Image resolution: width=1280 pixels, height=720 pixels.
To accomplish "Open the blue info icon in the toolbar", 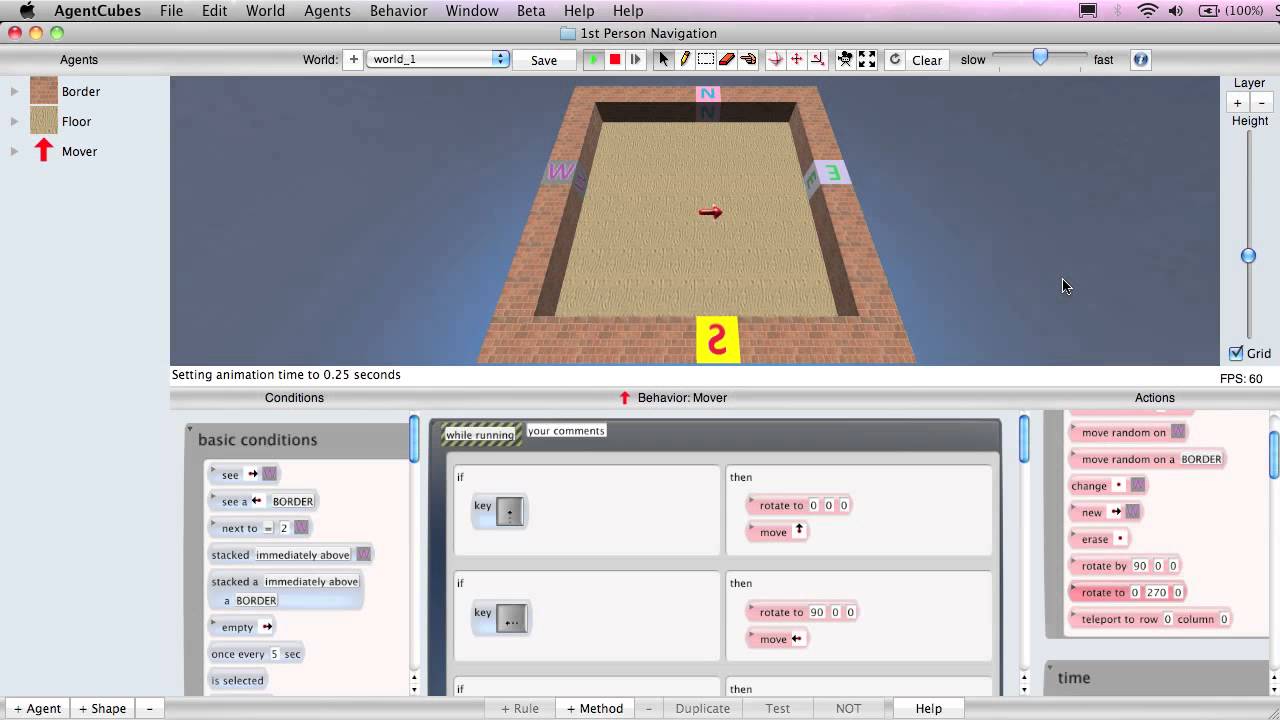I will click(1140, 59).
